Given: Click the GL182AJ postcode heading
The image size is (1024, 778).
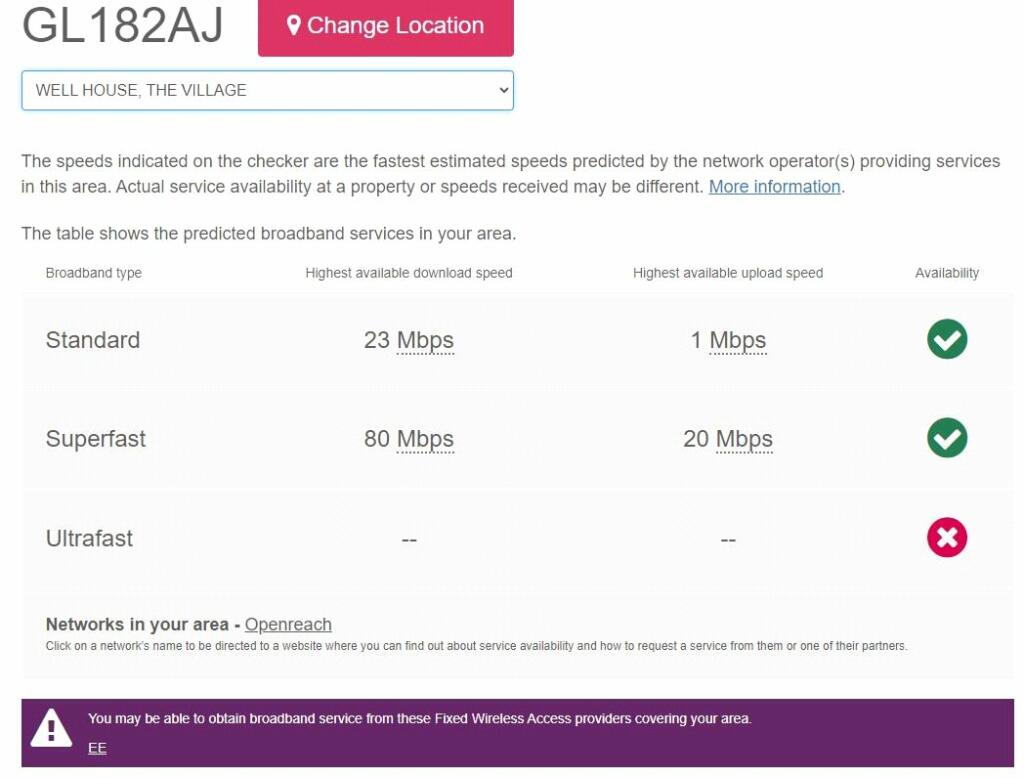Looking at the screenshot, I should point(123,25).
